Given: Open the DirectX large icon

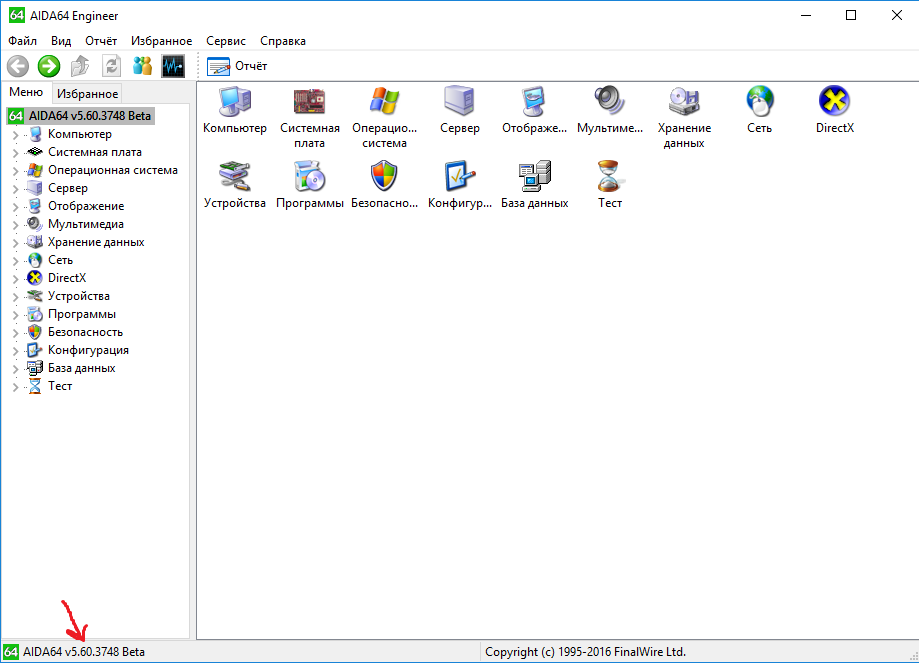Looking at the screenshot, I should point(835,110).
